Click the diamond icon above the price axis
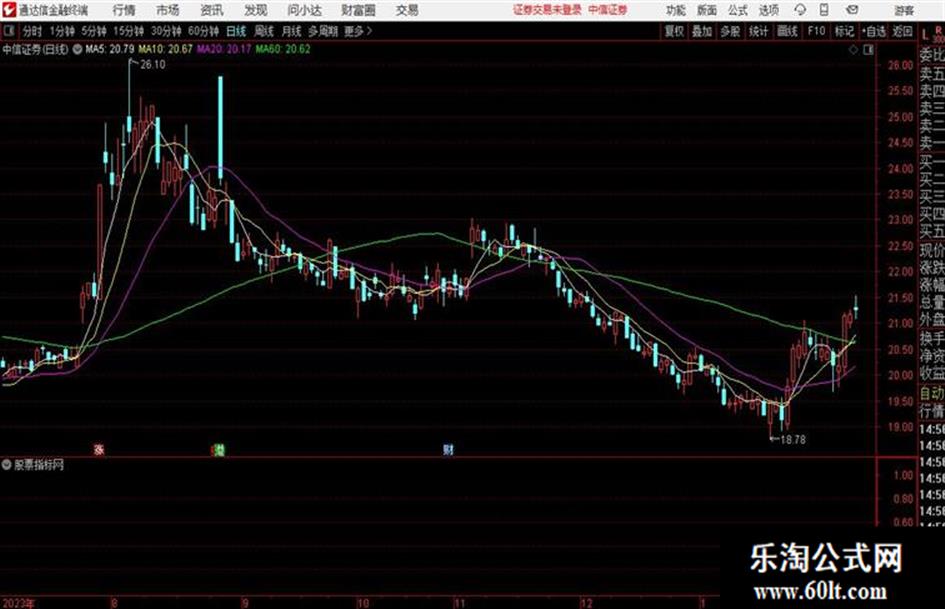Screen dimensions: 945x609 point(853,49)
